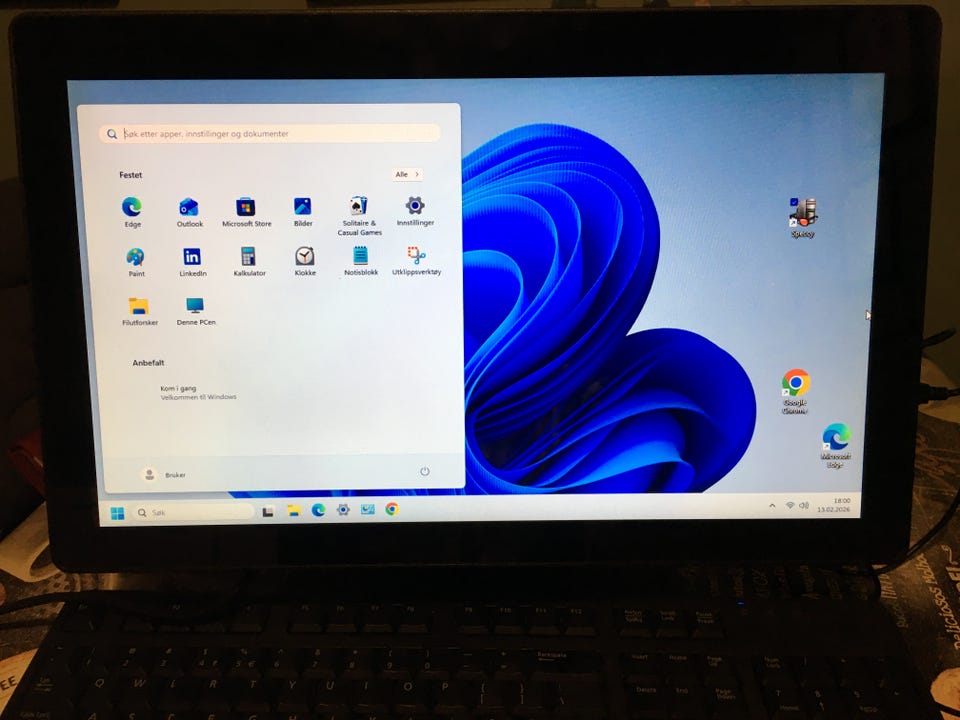Launch Notisblokk notepad
The image size is (960, 720).
pos(361,261)
